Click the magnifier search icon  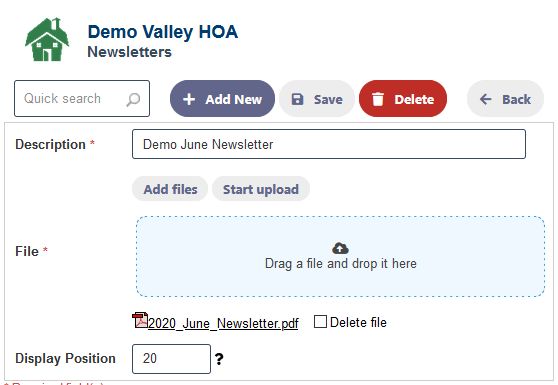tap(133, 99)
